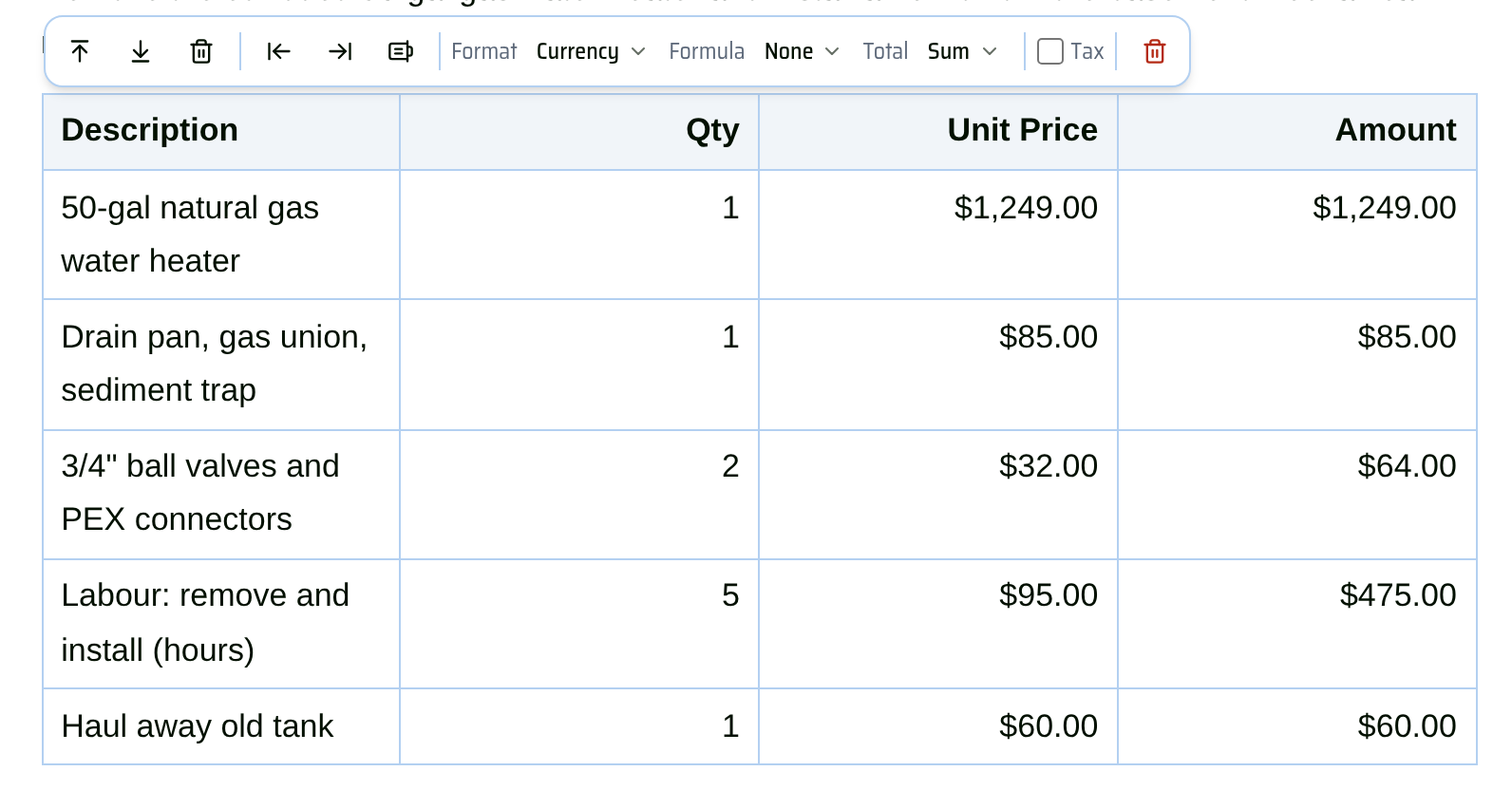Click the quantity 5 cell for Labour

coord(579,624)
